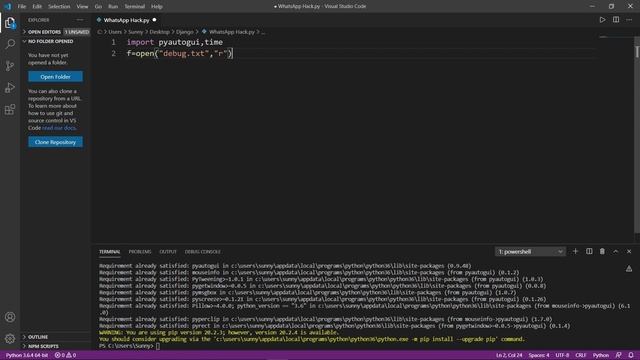This screenshot has width=640, height=360.
Task: Open the File menu
Action: (22, 6)
